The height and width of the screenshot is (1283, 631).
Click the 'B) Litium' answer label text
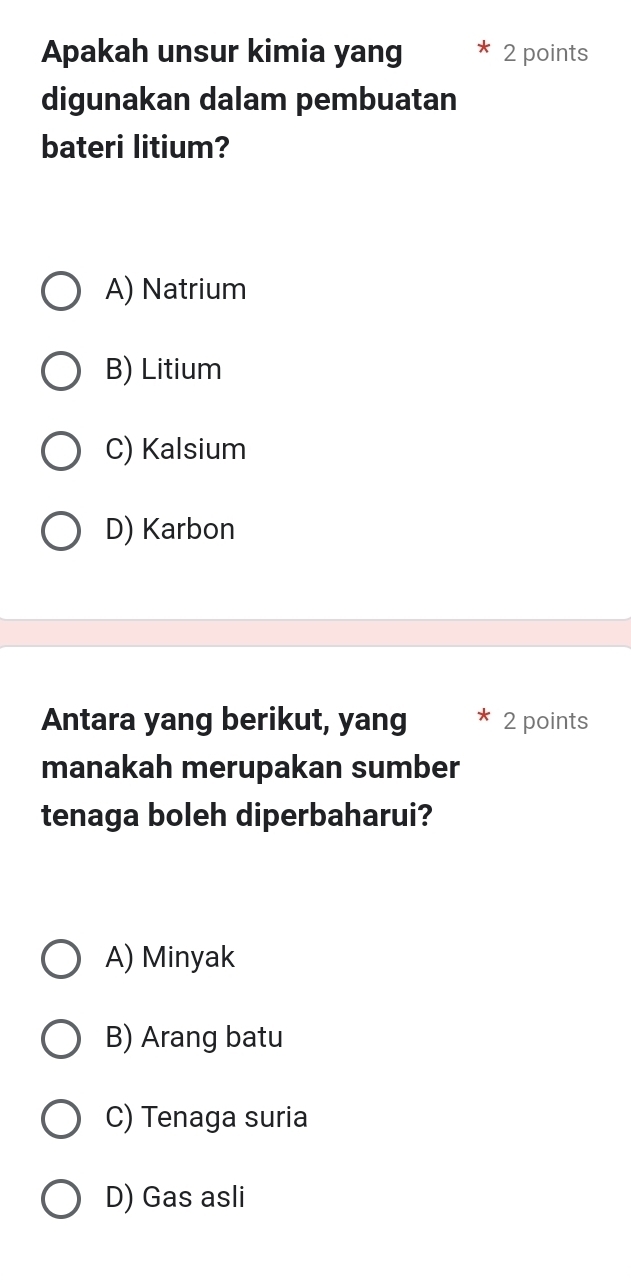point(163,370)
